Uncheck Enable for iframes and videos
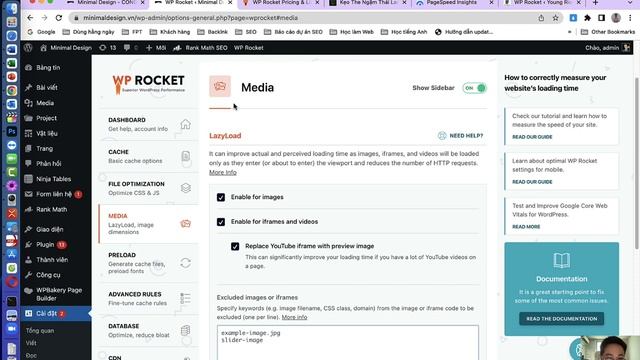Viewport: 640px width, 360px height. pos(221,222)
